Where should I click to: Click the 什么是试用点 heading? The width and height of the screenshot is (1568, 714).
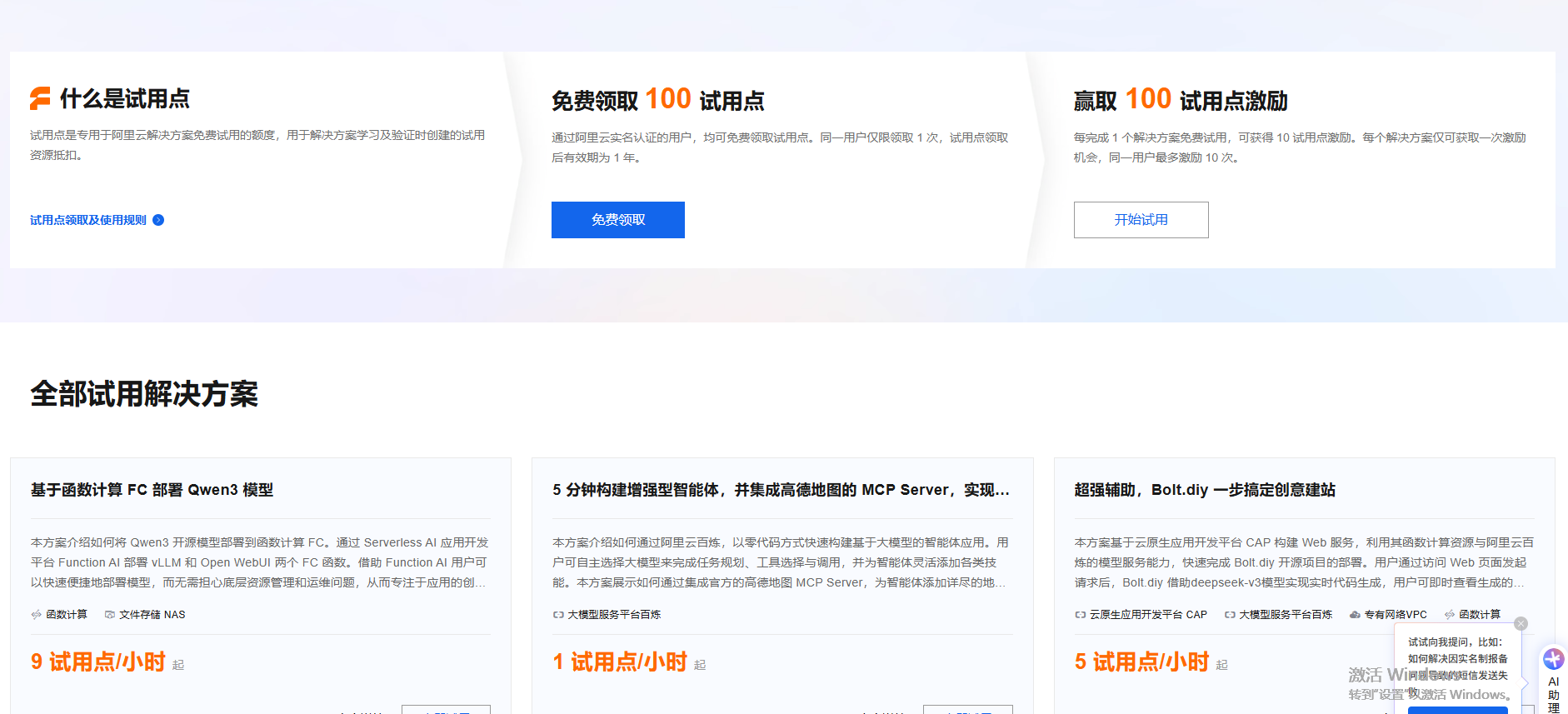(x=125, y=99)
